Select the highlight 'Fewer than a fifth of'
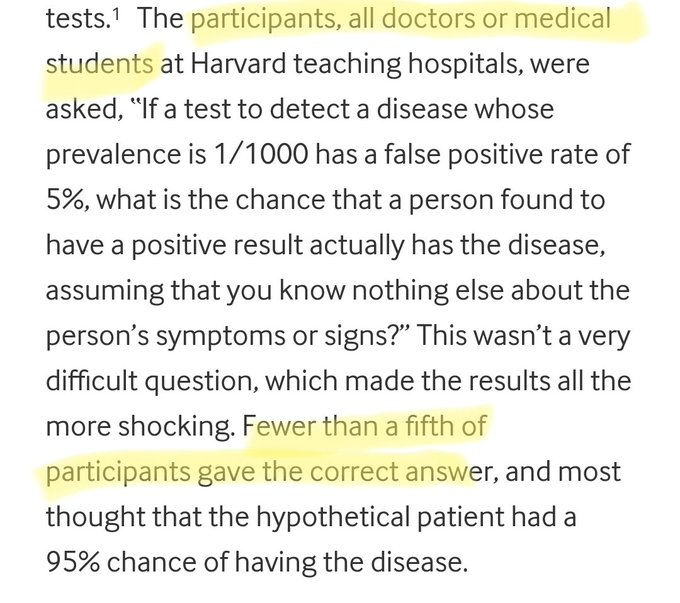 365,426
